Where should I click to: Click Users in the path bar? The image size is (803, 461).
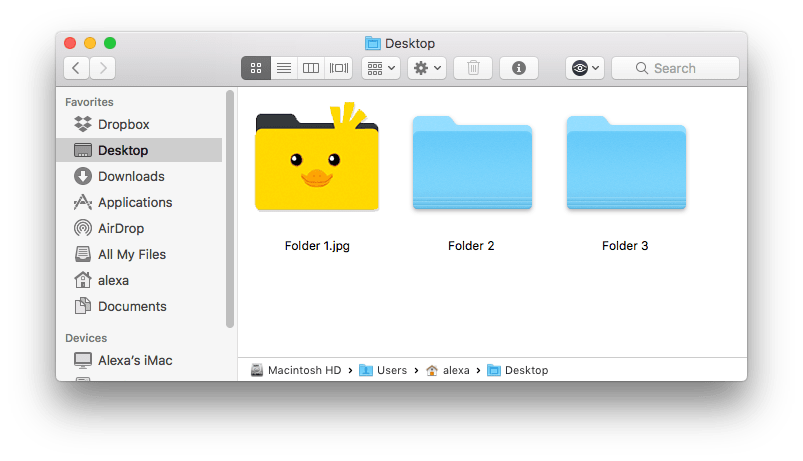point(383,370)
